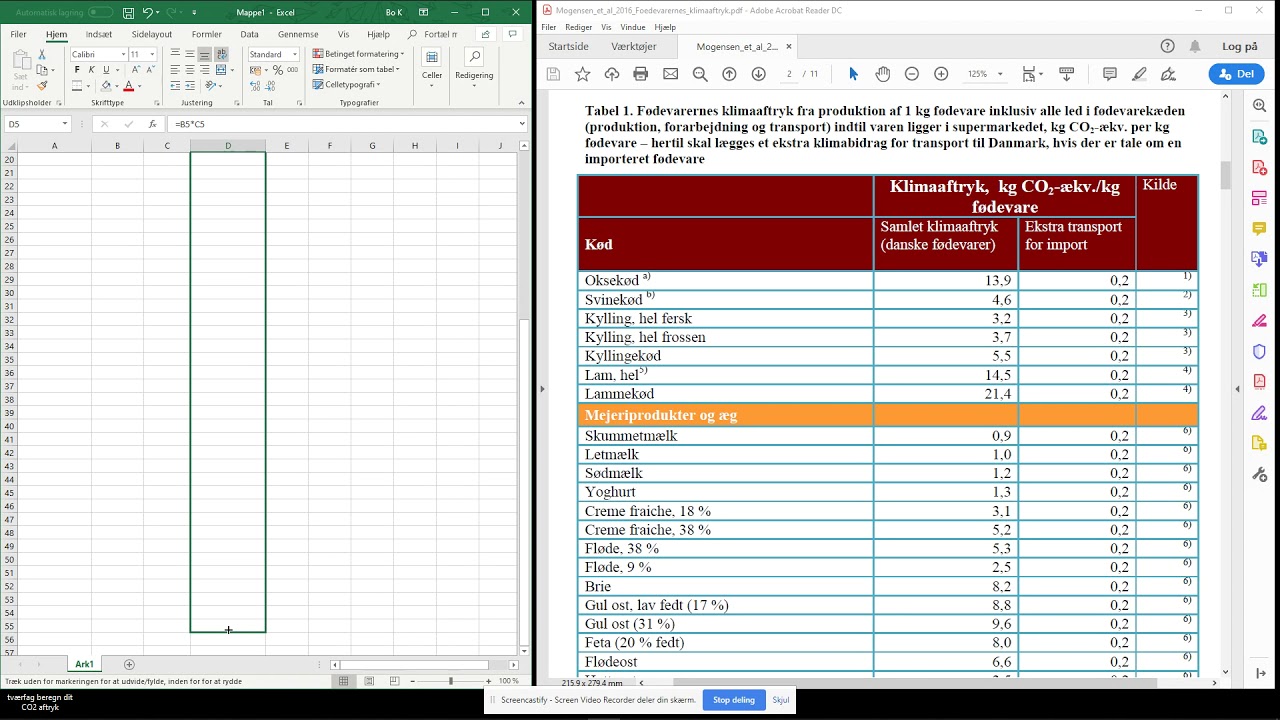
Task: Click the red font color swatch
Action: click(x=128, y=86)
